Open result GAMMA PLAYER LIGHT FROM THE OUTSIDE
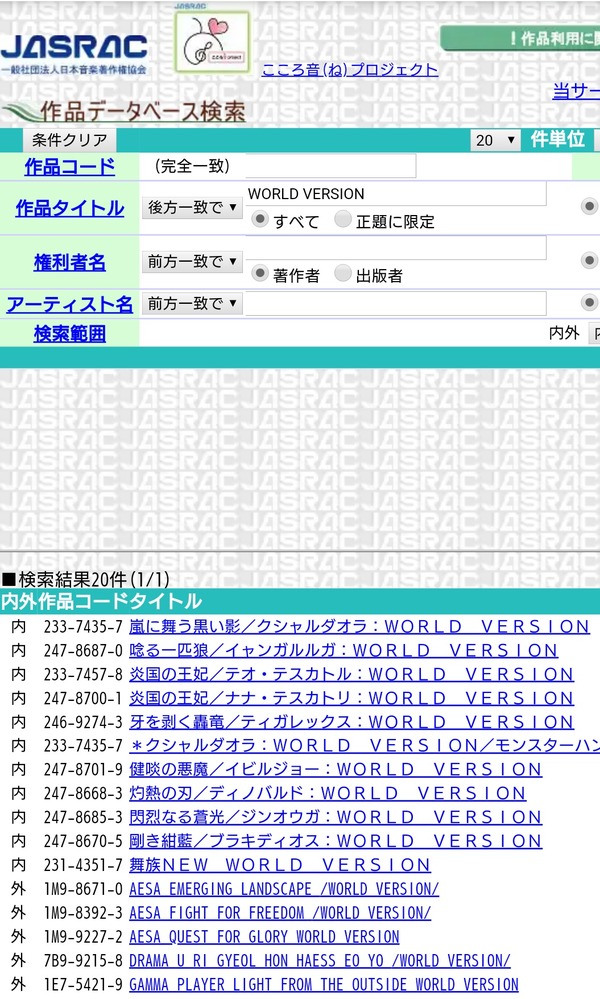This screenshot has width=600, height=999. point(324,984)
